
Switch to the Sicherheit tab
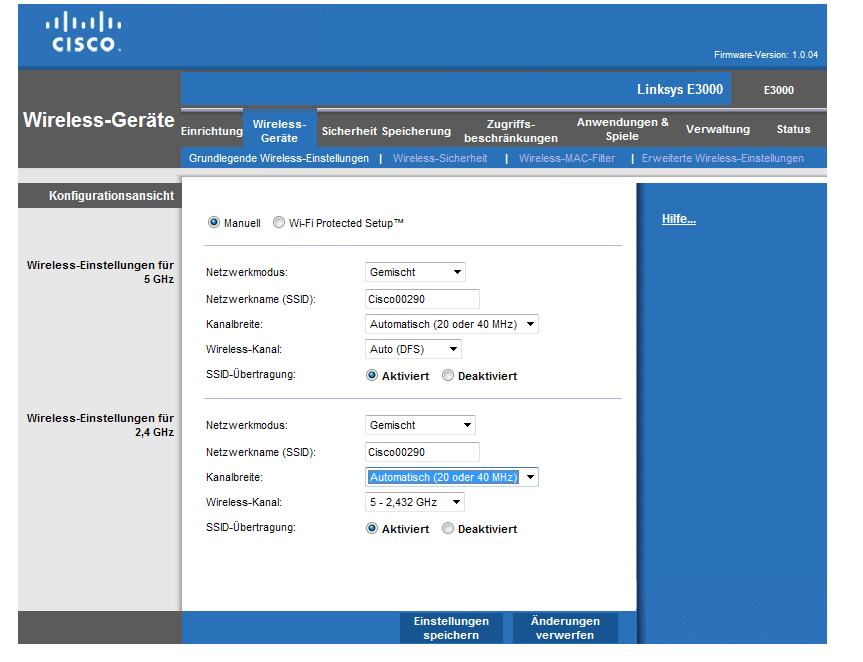pyautogui.click(x=349, y=131)
